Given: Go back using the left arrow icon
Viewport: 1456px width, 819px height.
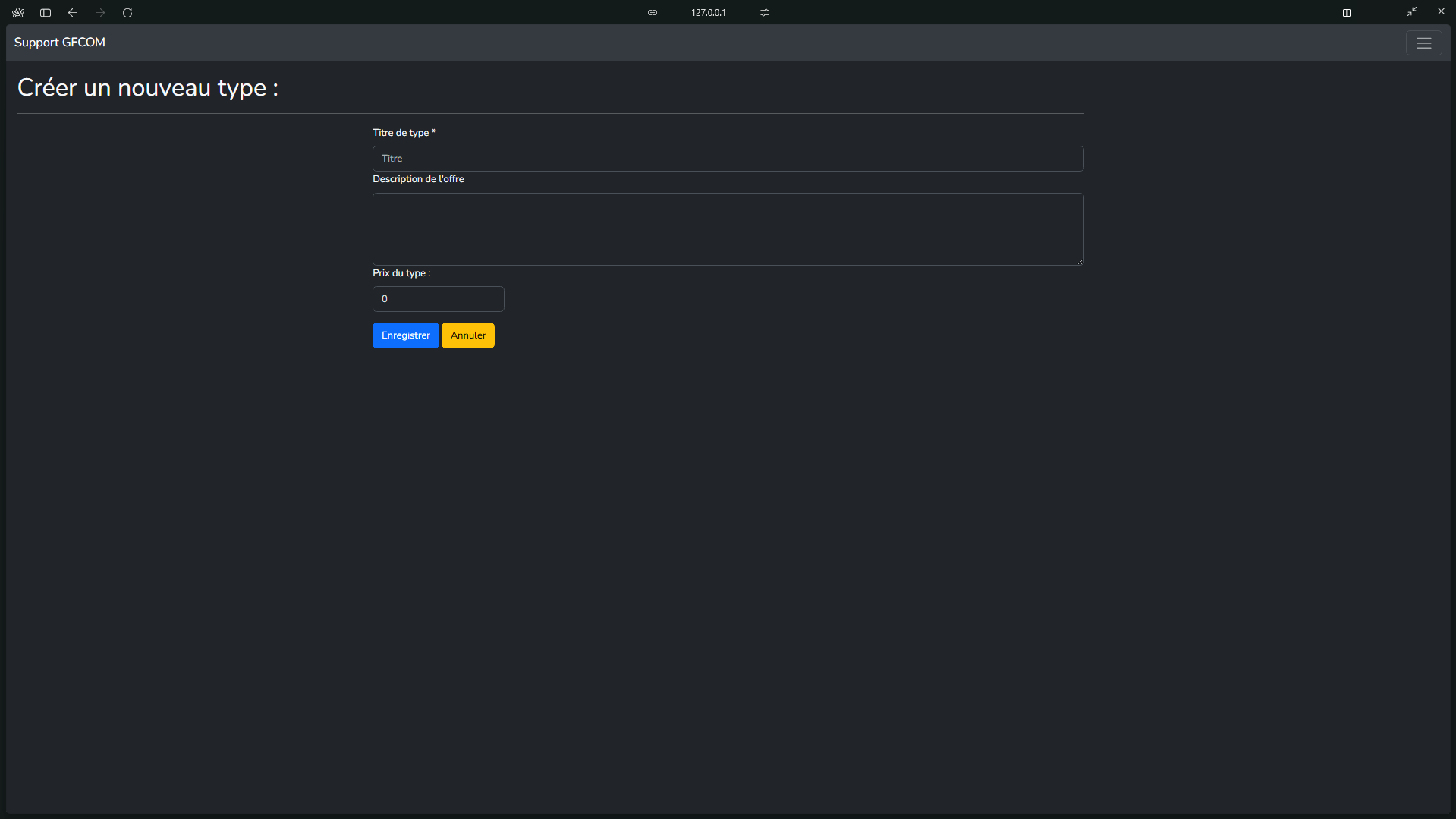Looking at the screenshot, I should 73,13.
